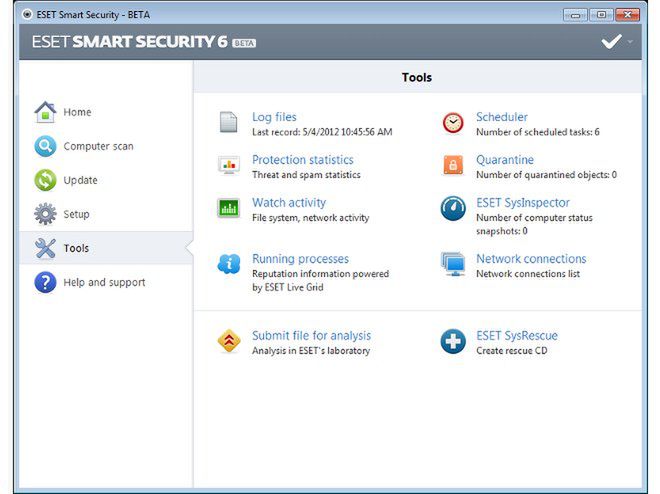Click the Computer scan magnifier icon
Screen dimensions: 660x494
[45, 146]
